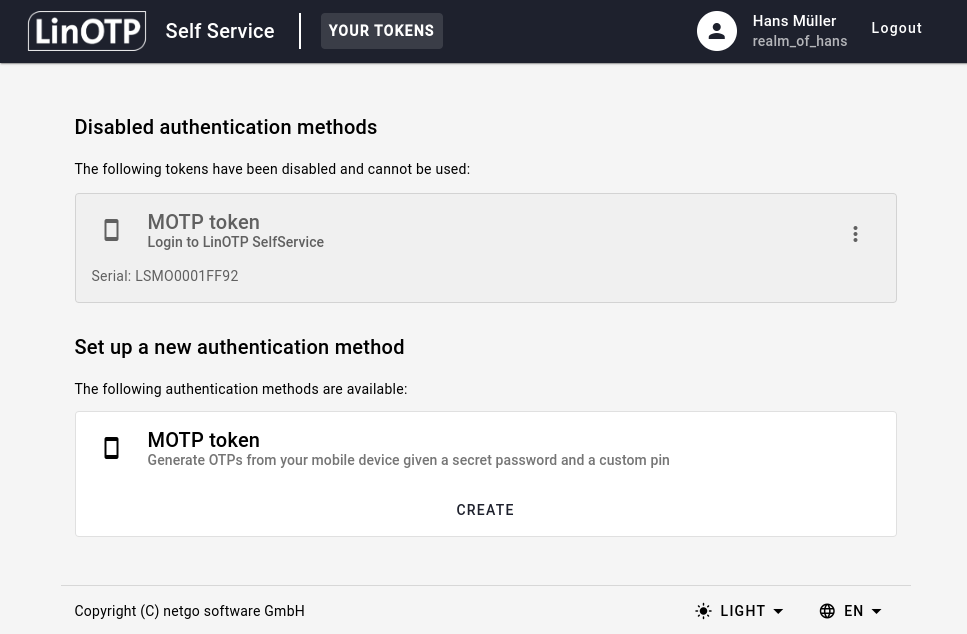
Task: Click the globe language icon
Action: (x=827, y=611)
